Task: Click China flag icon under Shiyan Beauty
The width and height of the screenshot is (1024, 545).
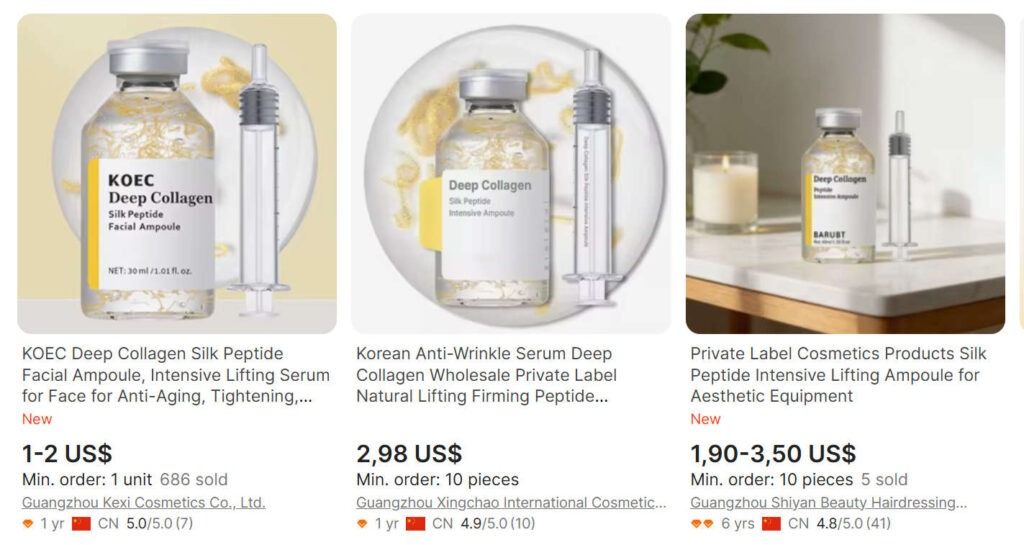Action: (x=771, y=523)
